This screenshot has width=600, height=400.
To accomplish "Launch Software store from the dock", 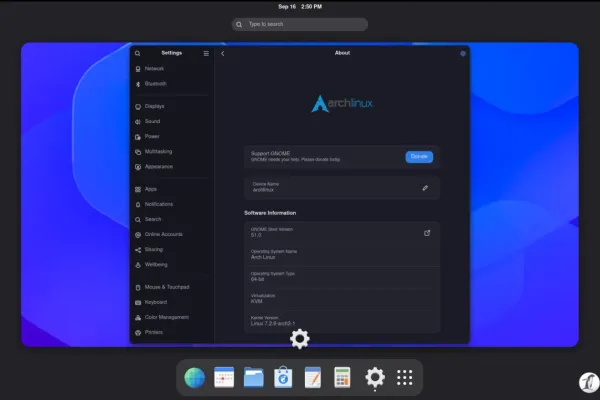I will point(283,377).
